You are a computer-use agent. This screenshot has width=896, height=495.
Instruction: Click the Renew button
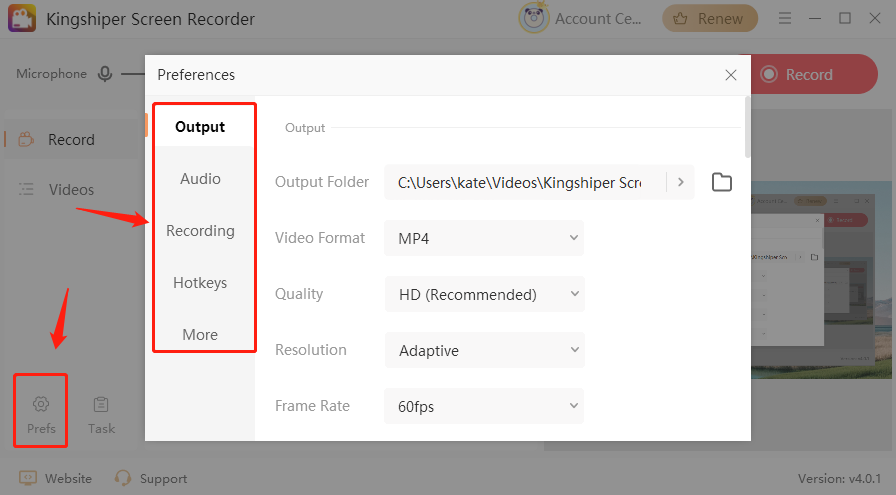pyautogui.click(x=710, y=18)
